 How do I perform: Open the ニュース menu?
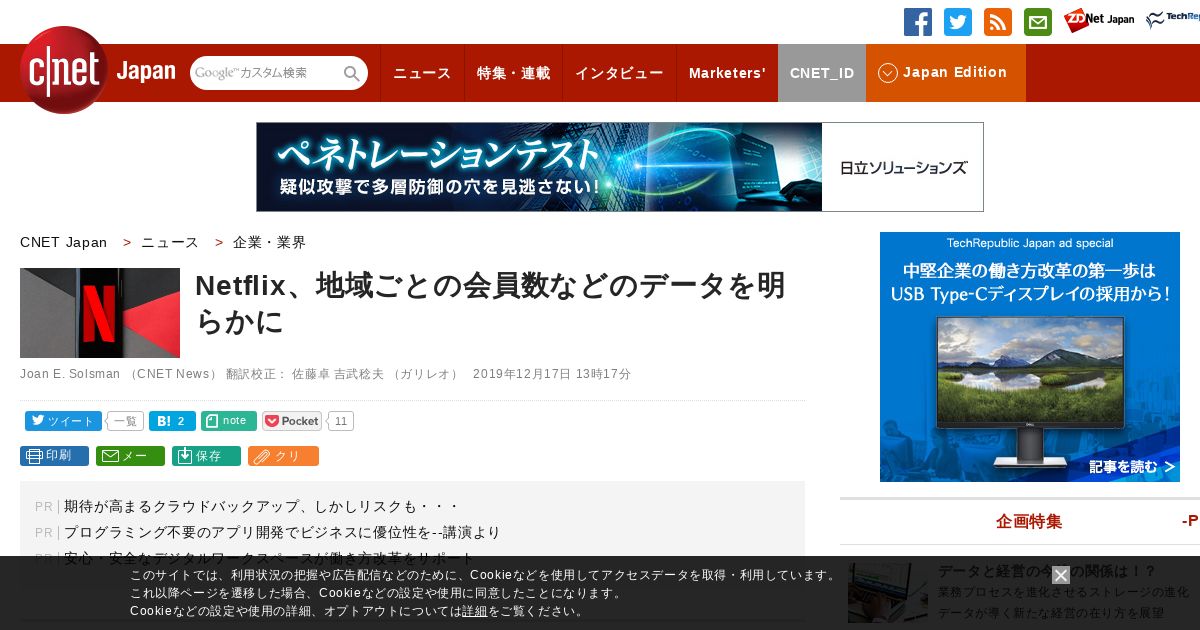tap(422, 73)
